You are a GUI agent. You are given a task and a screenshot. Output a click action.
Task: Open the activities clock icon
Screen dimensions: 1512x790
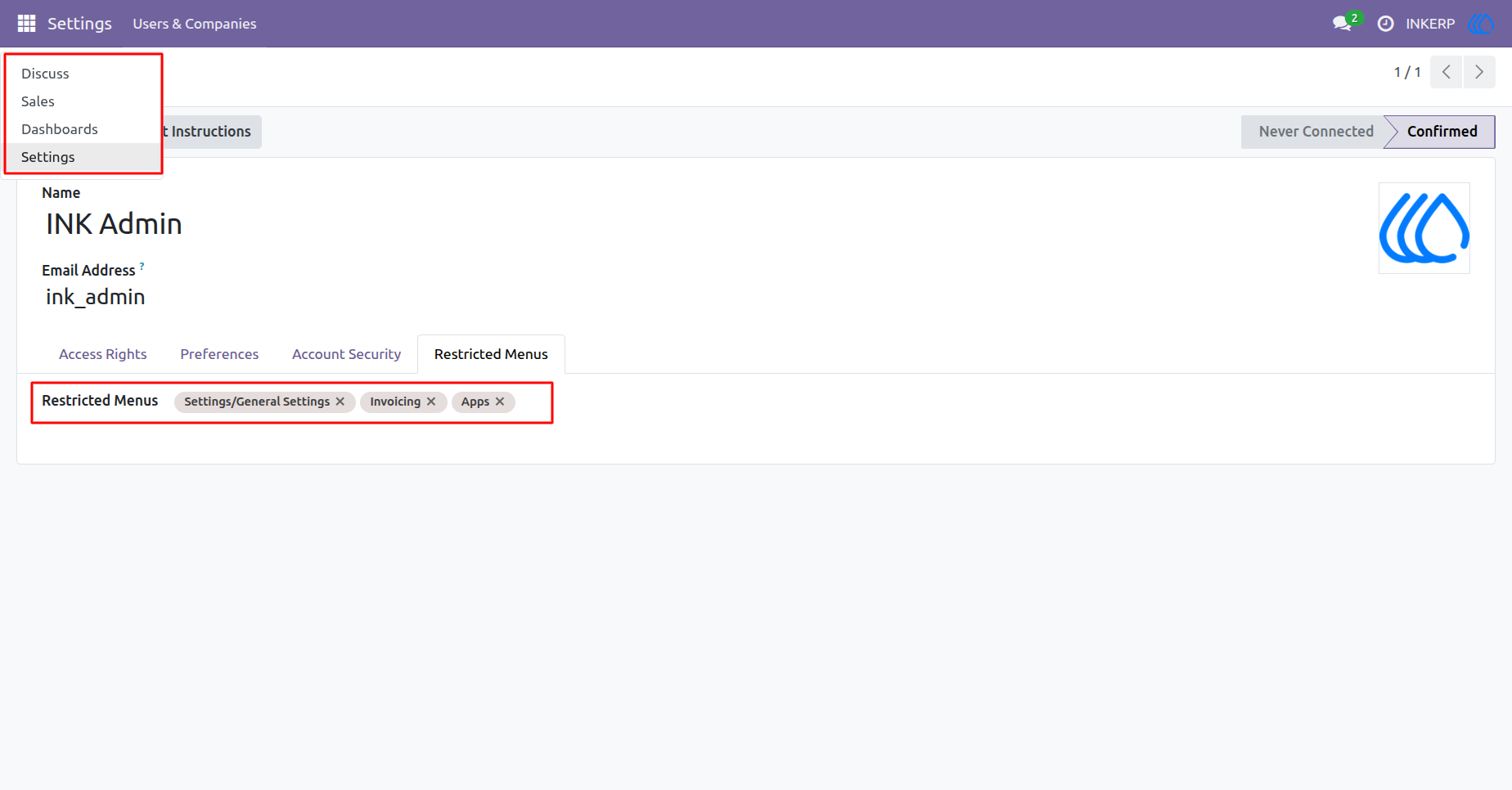[1385, 24]
